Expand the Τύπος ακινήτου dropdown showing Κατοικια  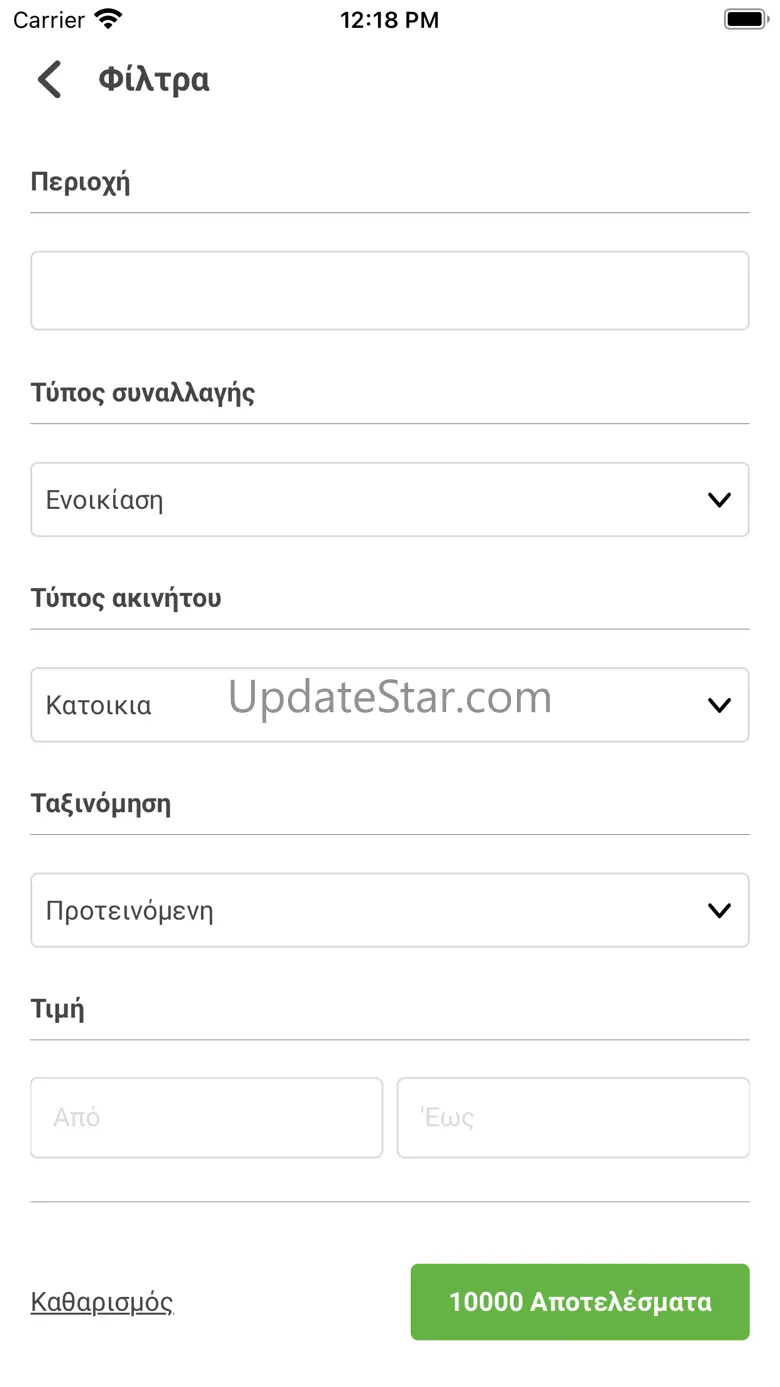pos(390,705)
